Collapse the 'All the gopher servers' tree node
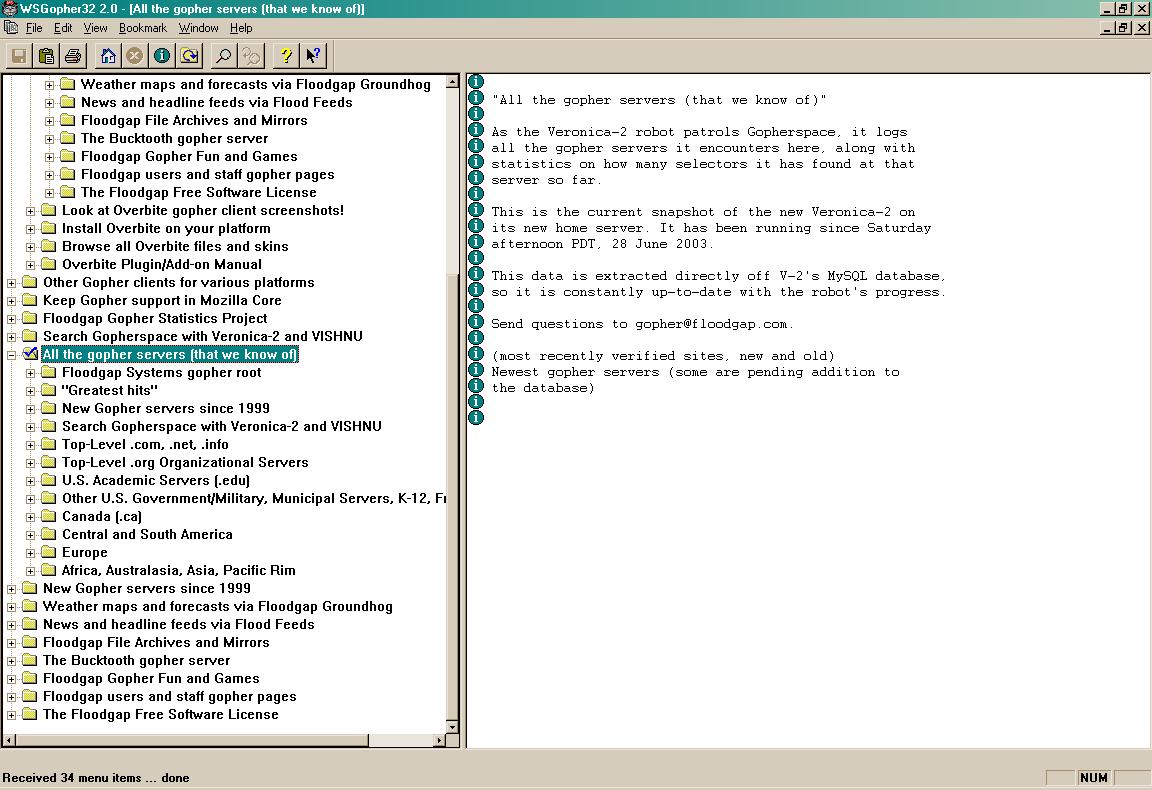The width and height of the screenshot is (1152, 790). pos(12,355)
